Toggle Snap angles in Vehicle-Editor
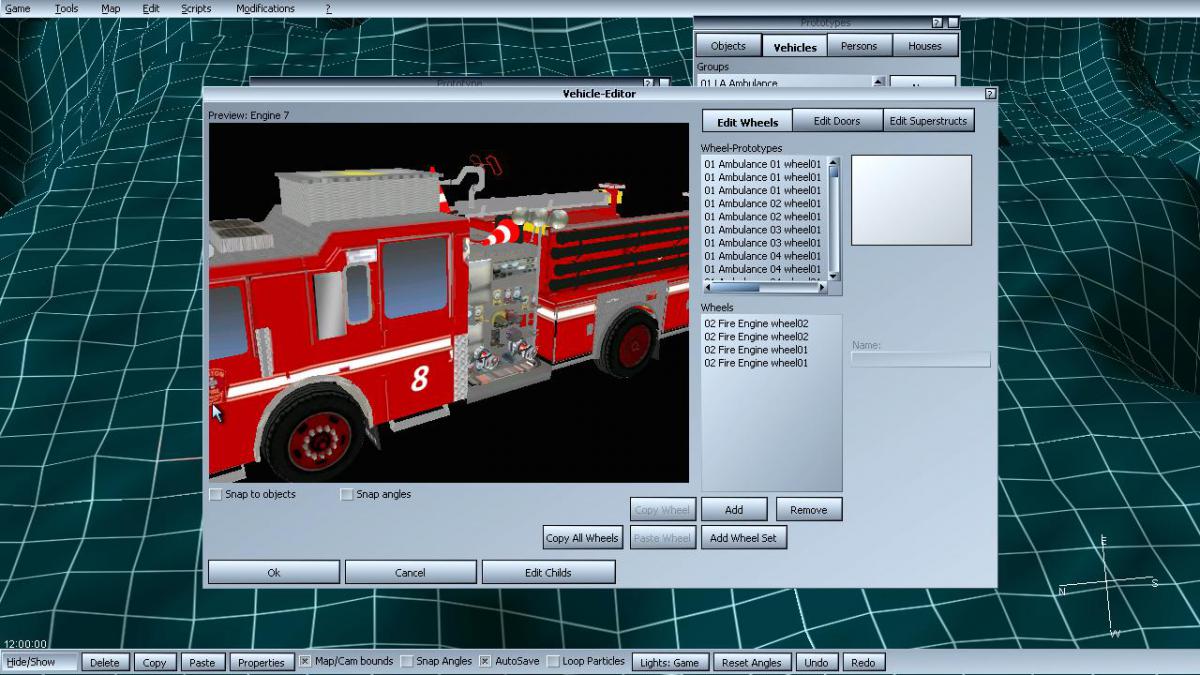Screen dimensions: 1200x675 347,494
